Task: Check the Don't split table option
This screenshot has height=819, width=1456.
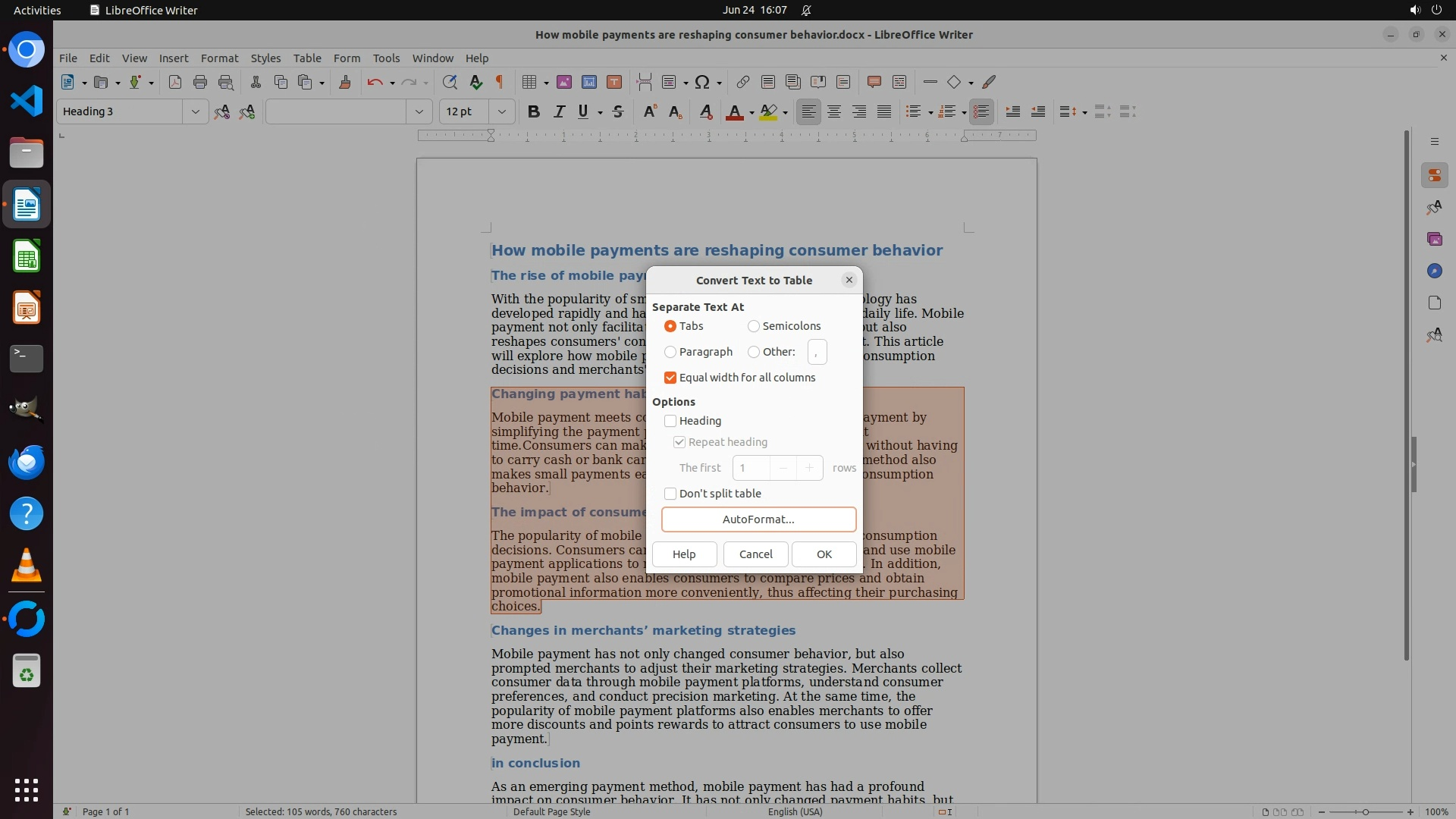Action: [x=670, y=494]
